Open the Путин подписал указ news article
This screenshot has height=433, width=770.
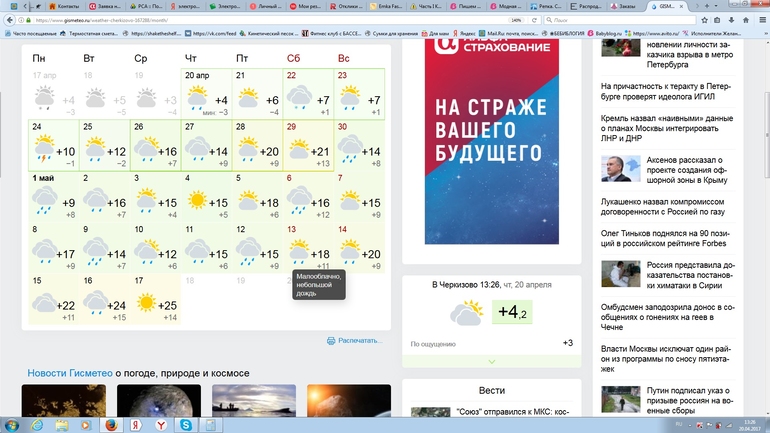[x=689, y=403]
